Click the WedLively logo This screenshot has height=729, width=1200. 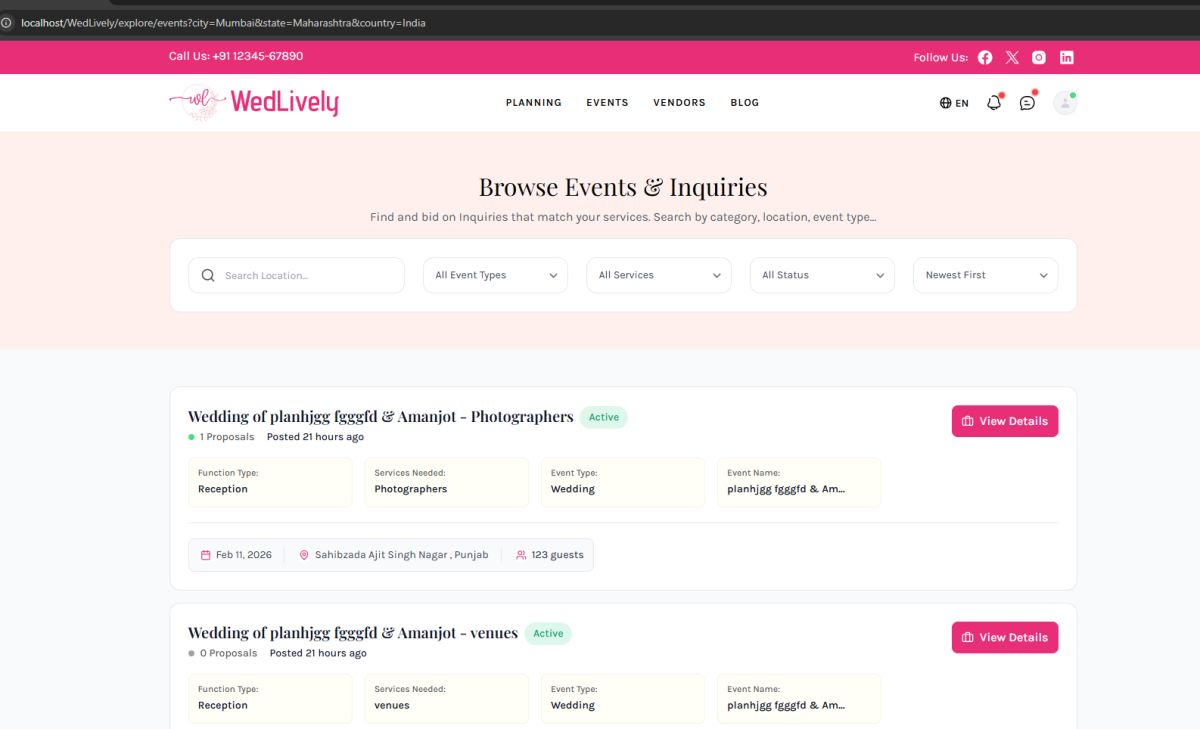pyautogui.click(x=254, y=102)
